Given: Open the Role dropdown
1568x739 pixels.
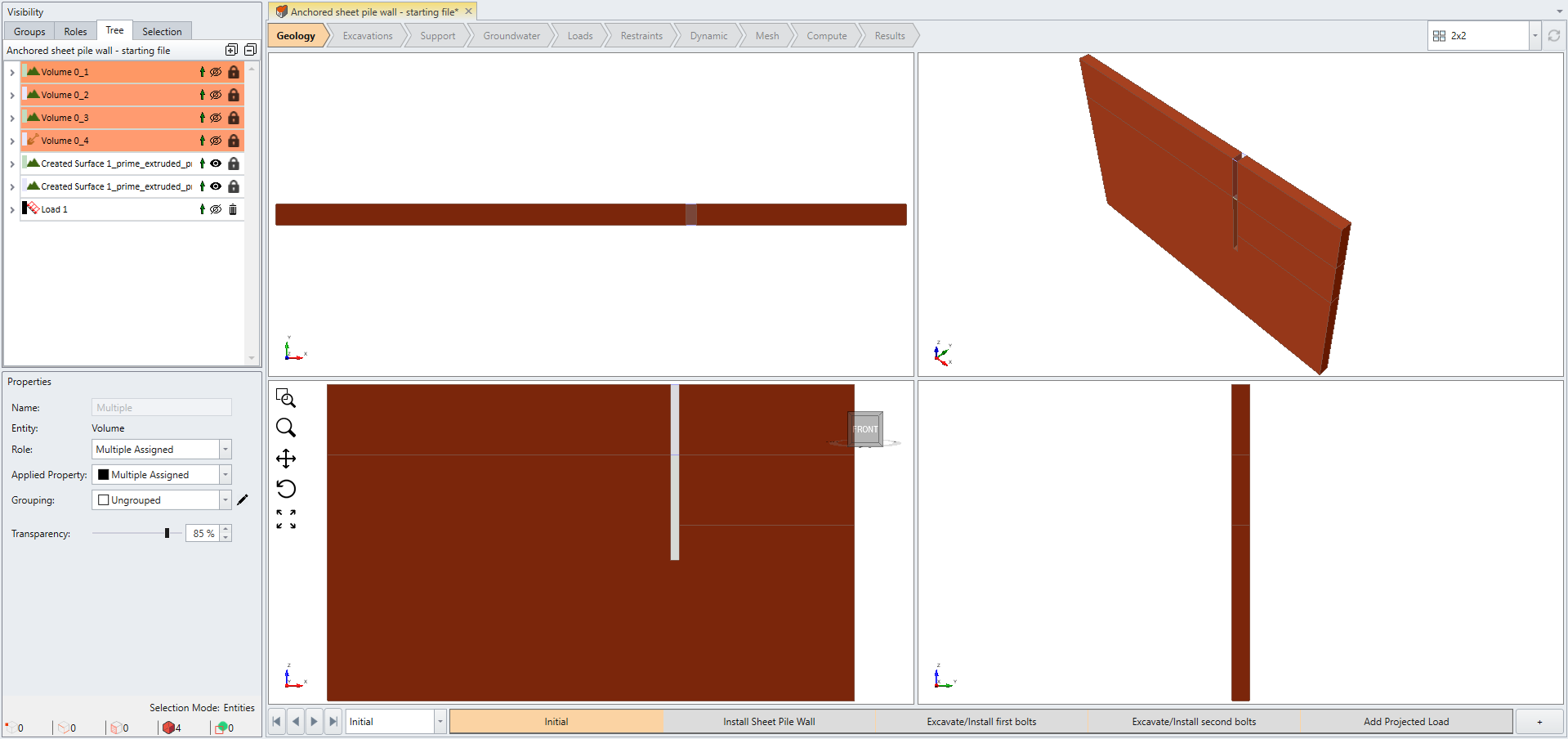Looking at the screenshot, I should (x=226, y=450).
